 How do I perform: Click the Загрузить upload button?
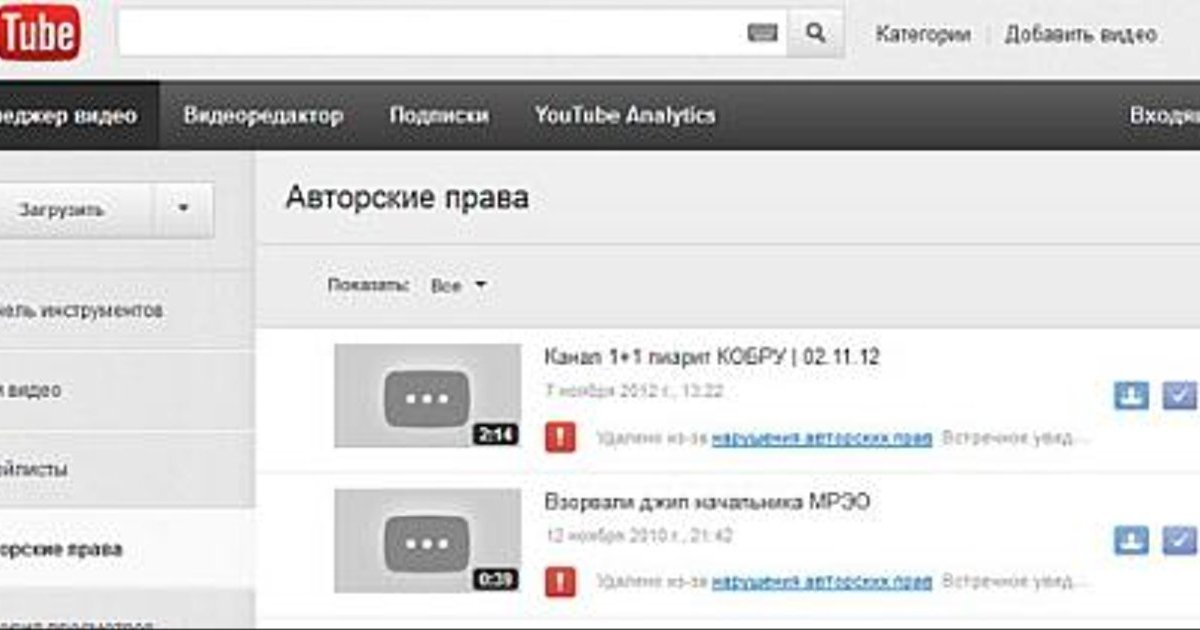click(x=62, y=210)
